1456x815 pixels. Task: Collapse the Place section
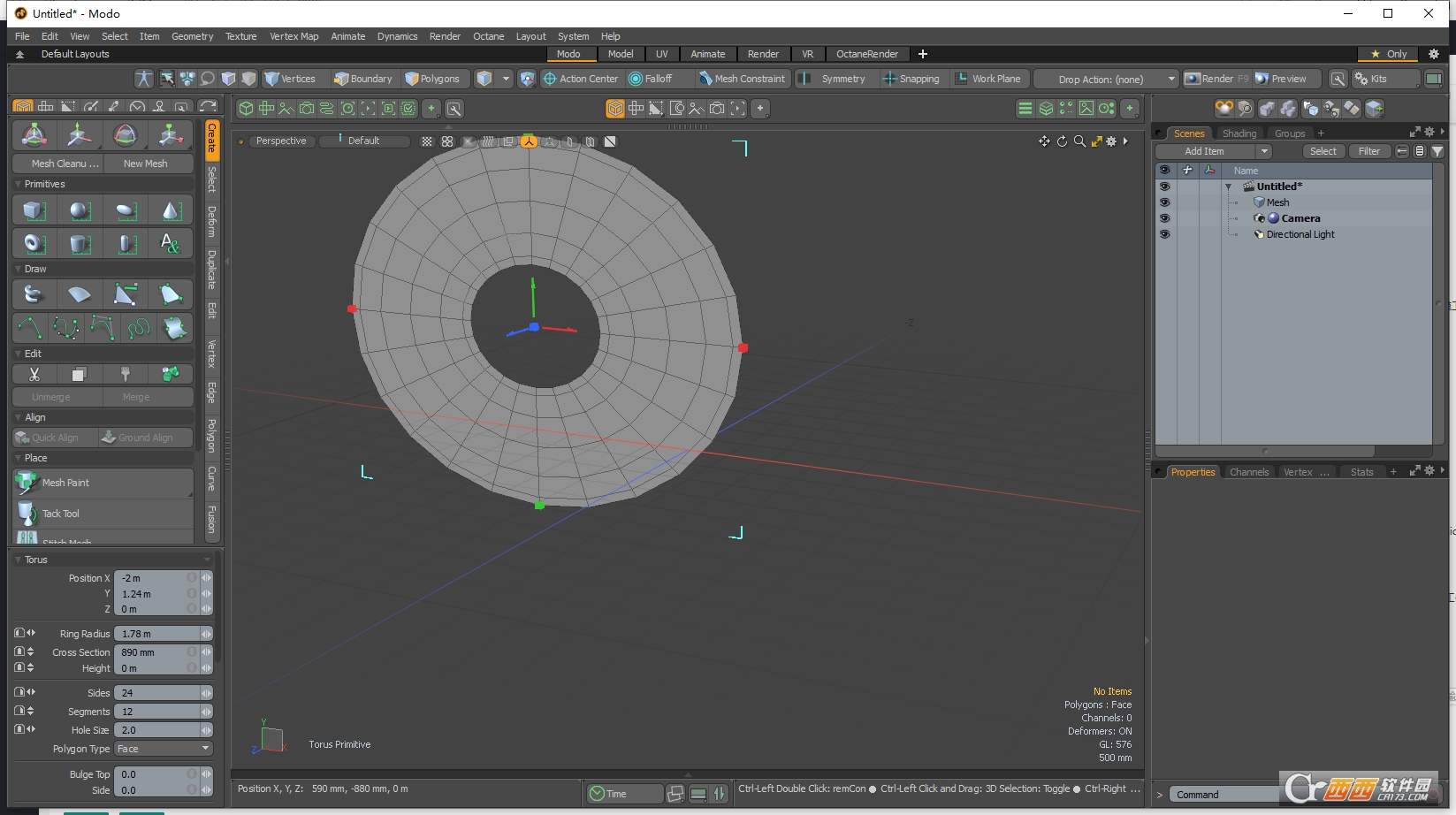(x=19, y=458)
